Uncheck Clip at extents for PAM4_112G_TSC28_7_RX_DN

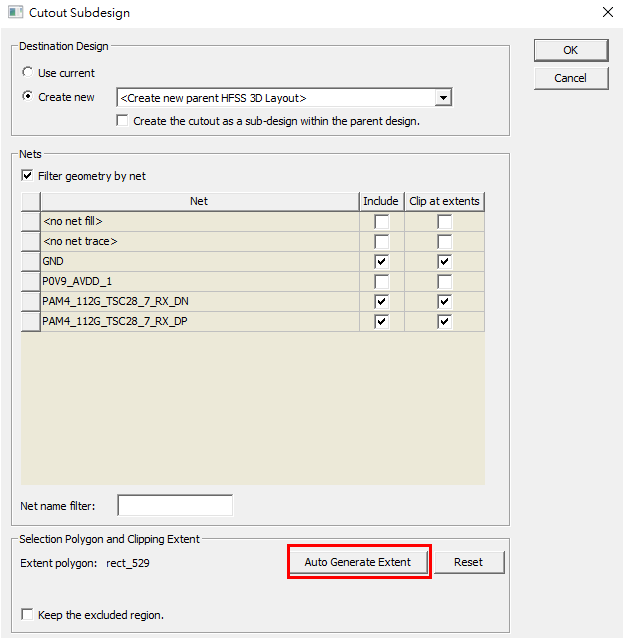point(444,302)
